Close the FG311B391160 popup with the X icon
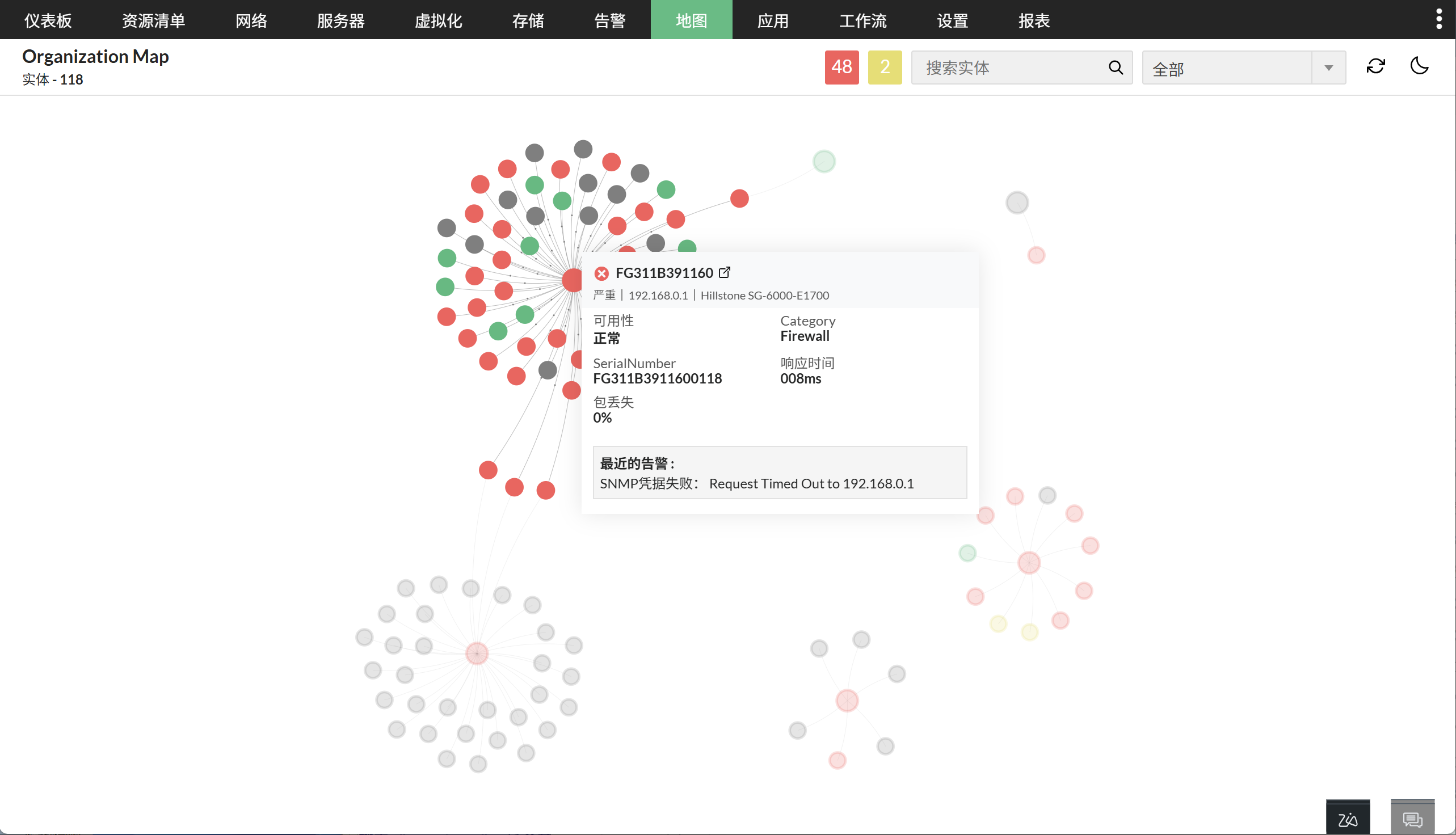The height and width of the screenshot is (835, 1456). 602,273
